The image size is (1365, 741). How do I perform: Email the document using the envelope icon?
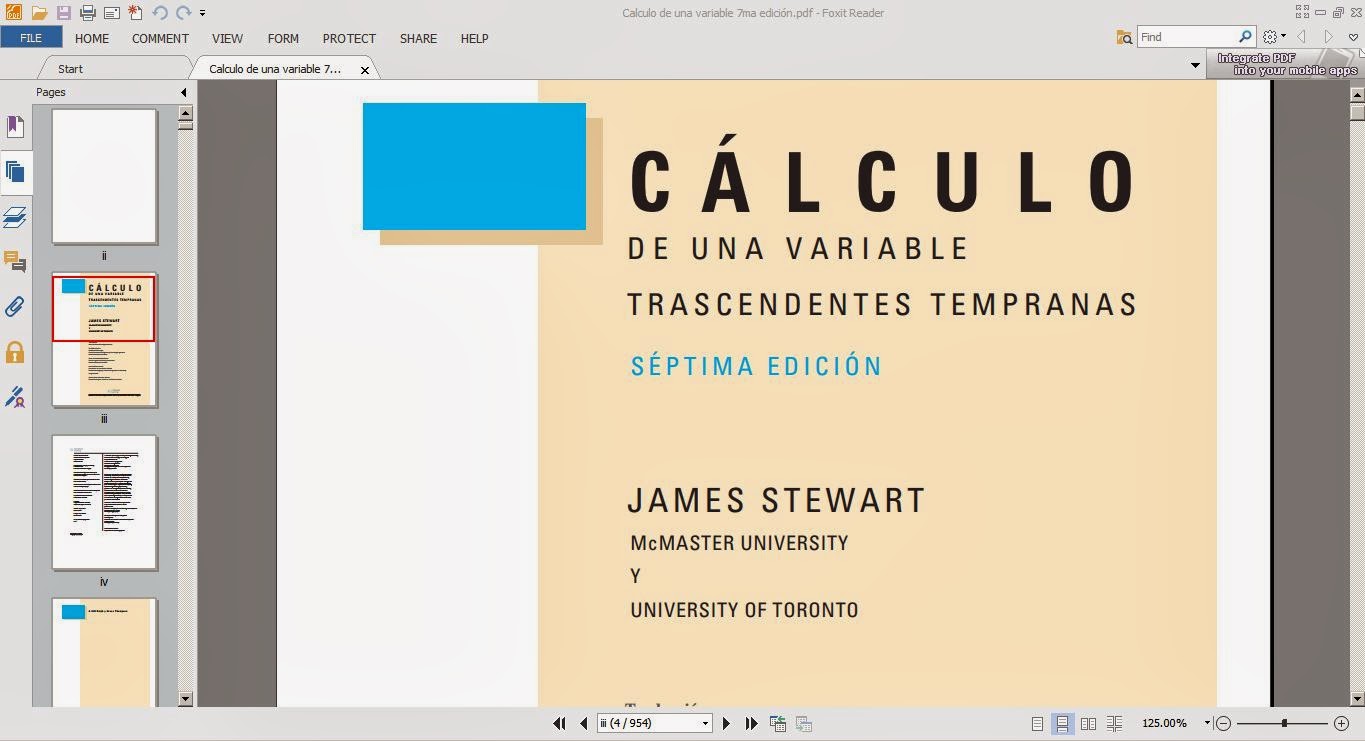point(111,13)
